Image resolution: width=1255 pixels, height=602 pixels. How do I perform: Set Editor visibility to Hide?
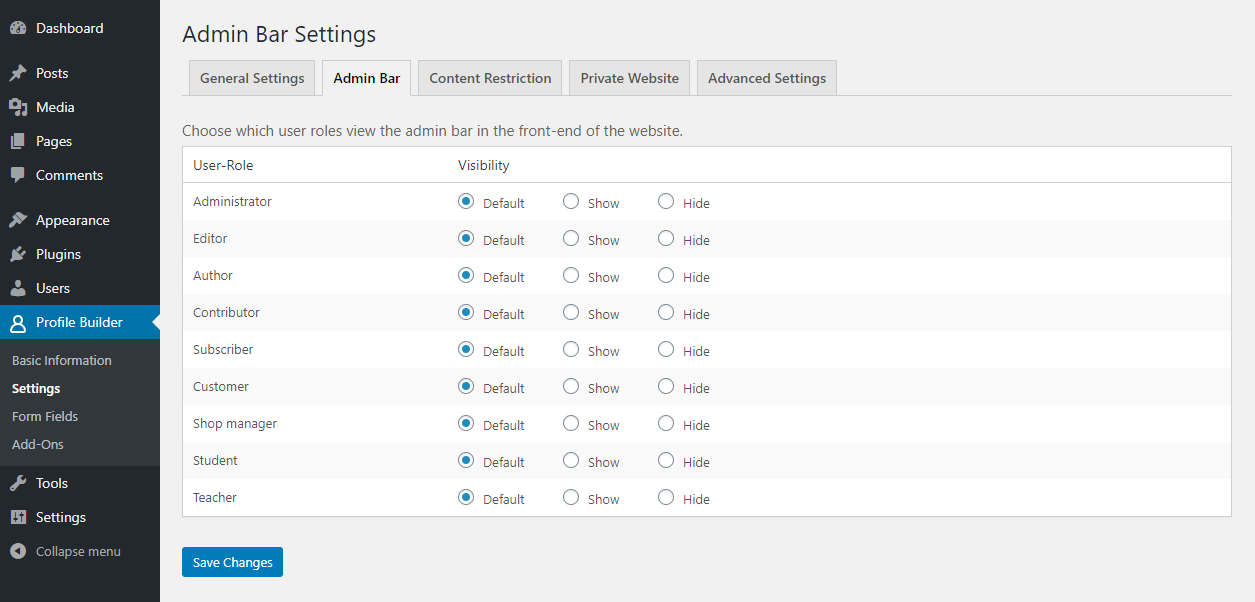tap(666, 238)
